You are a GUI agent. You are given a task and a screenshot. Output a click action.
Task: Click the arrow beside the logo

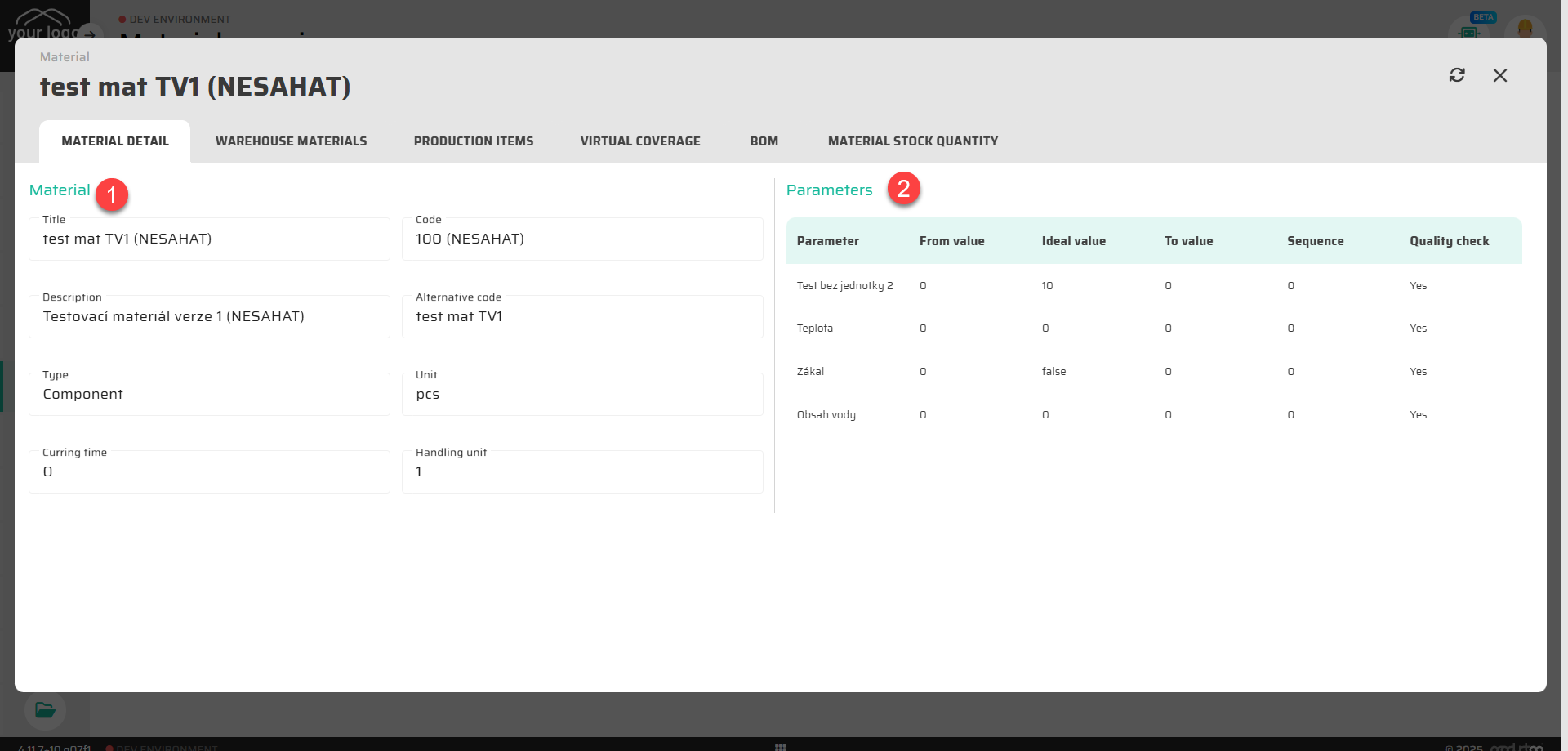click(x=90, y=34)
